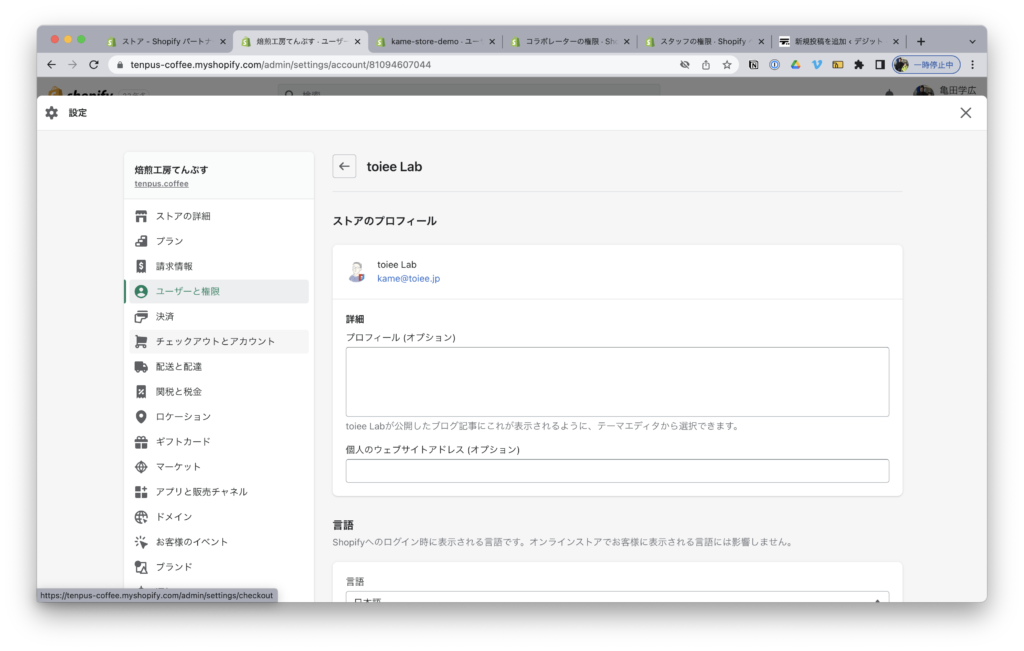Screen dimensions: 1024x651
Task: Bookmark this page with the star icon
Action: [x=727, y=65]
